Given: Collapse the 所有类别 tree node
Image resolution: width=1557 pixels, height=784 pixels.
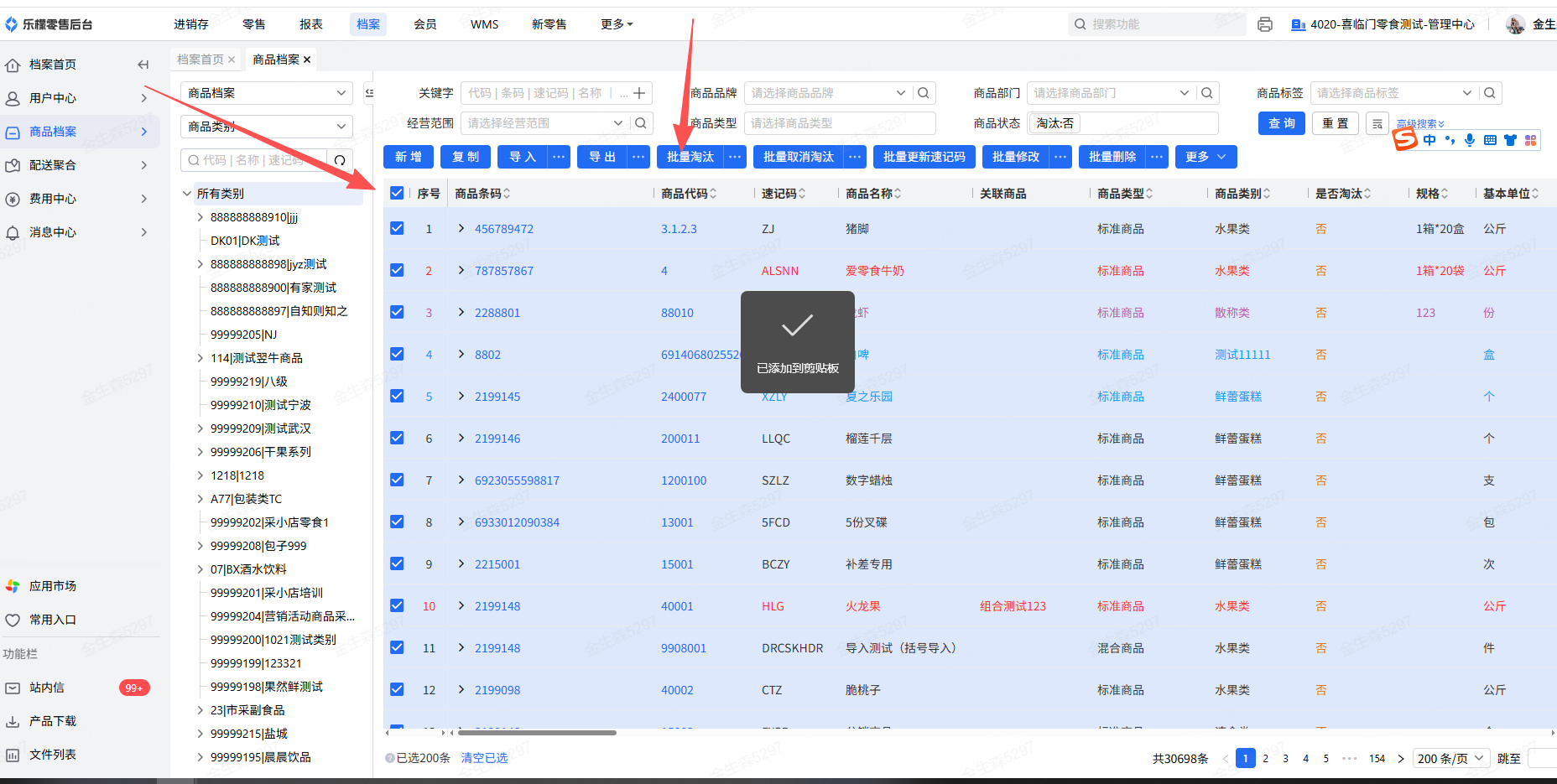Looking at the screenshot, I should [x=187, y=194].
